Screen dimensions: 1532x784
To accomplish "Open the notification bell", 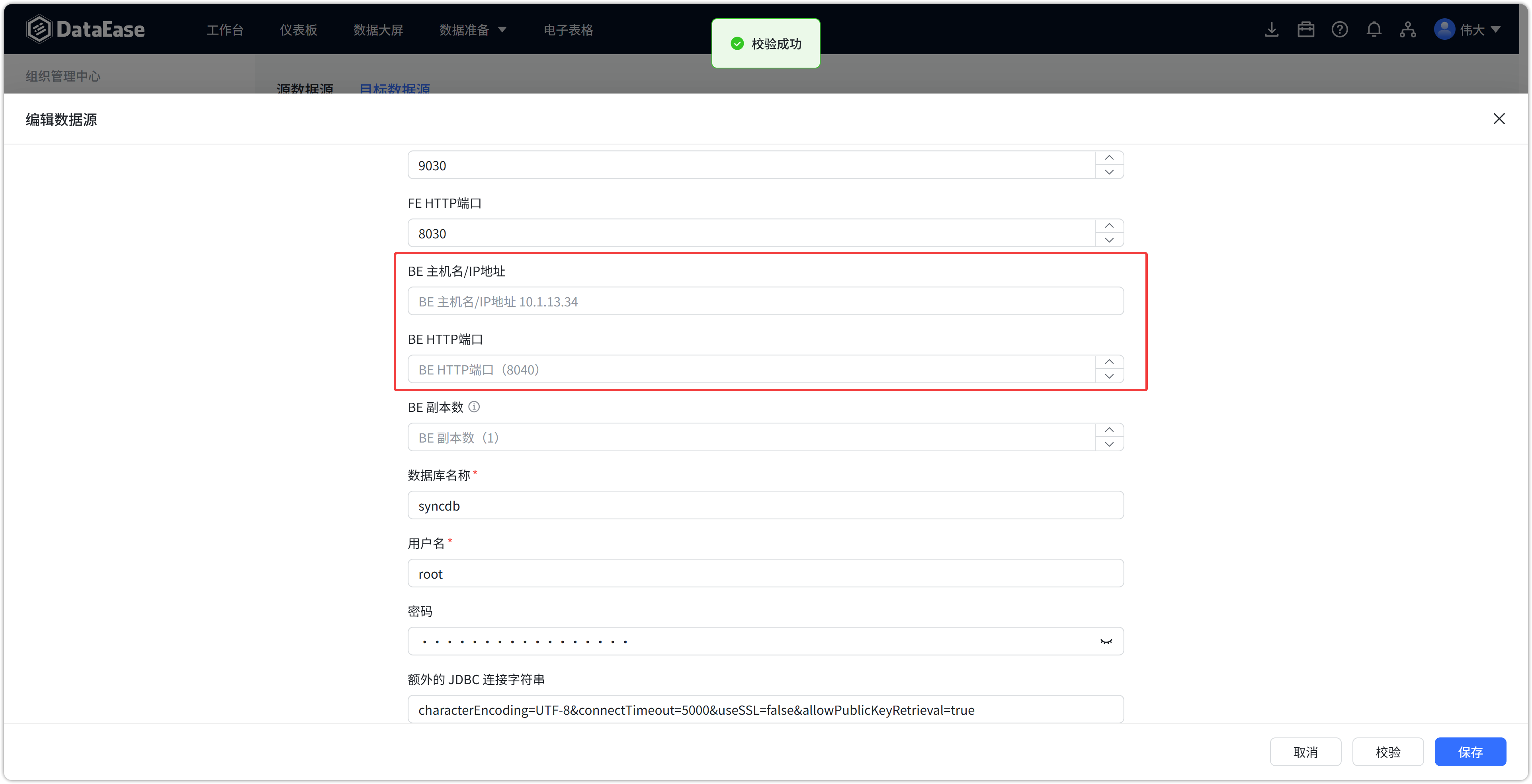I will click(1374, 30).
